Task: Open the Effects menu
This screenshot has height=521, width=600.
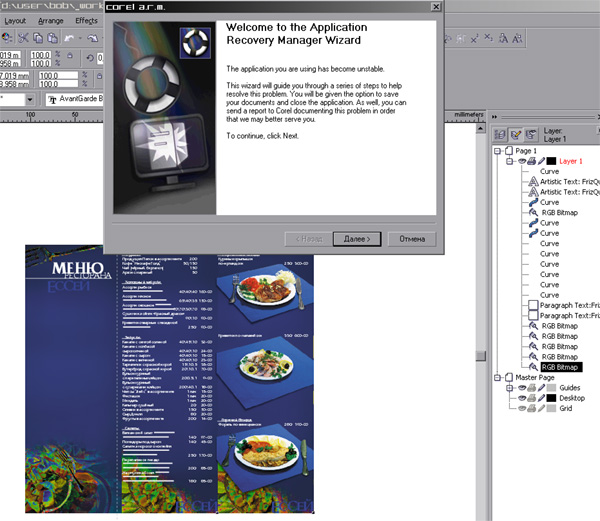Action: 86,21
